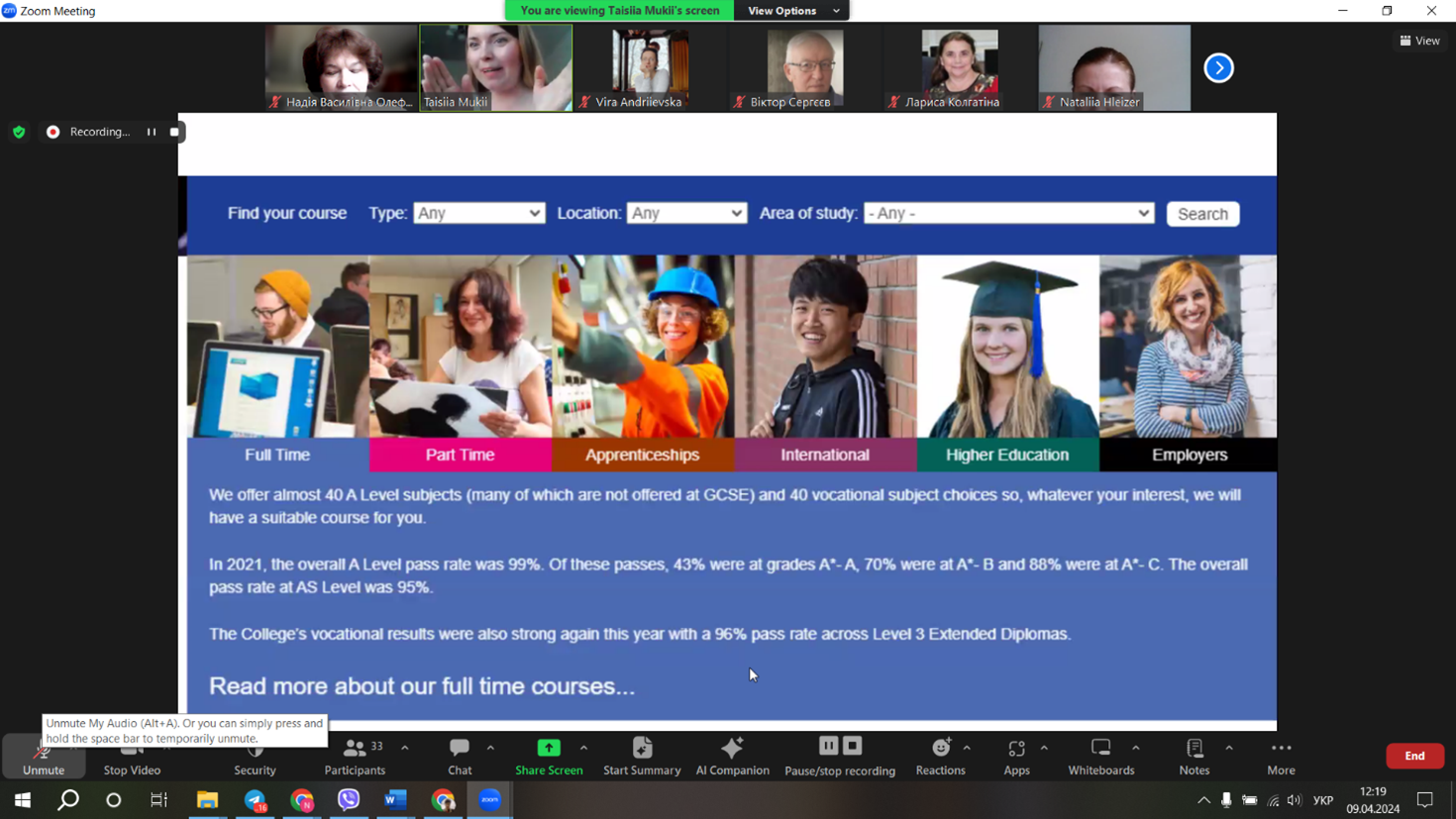
Task: Open the Notes tool
Action: click(1195, 758)
